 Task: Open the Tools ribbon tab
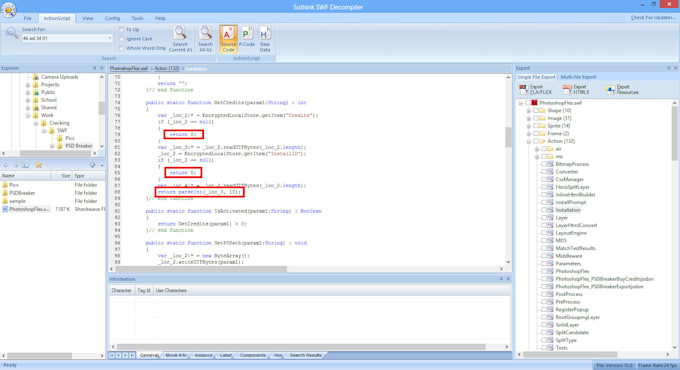pyautogui.click(x=137, y=18)
